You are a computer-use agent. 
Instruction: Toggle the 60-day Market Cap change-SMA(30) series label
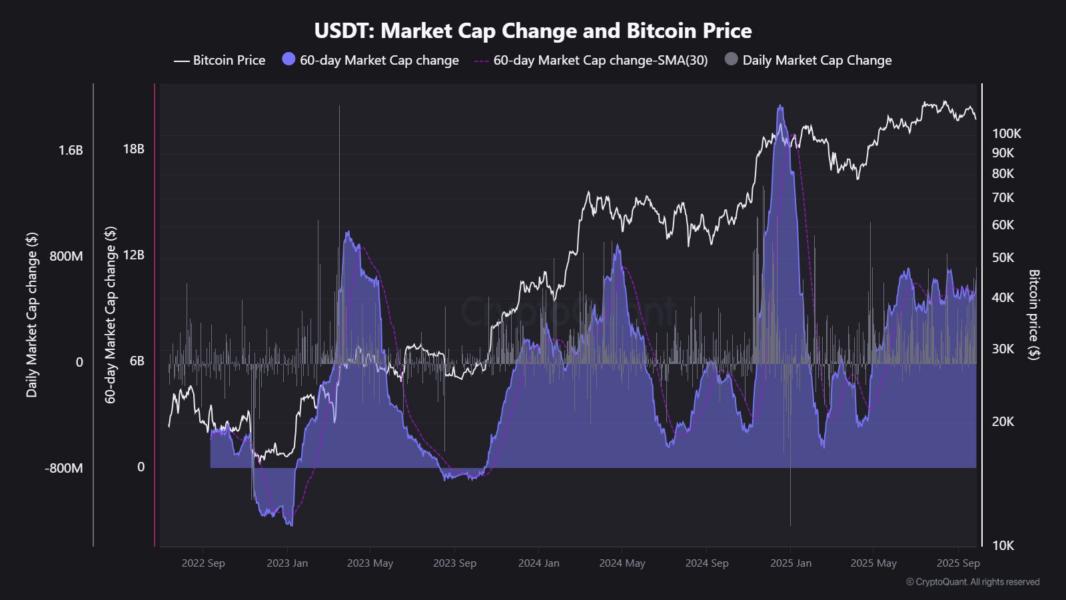click(601, 60)
